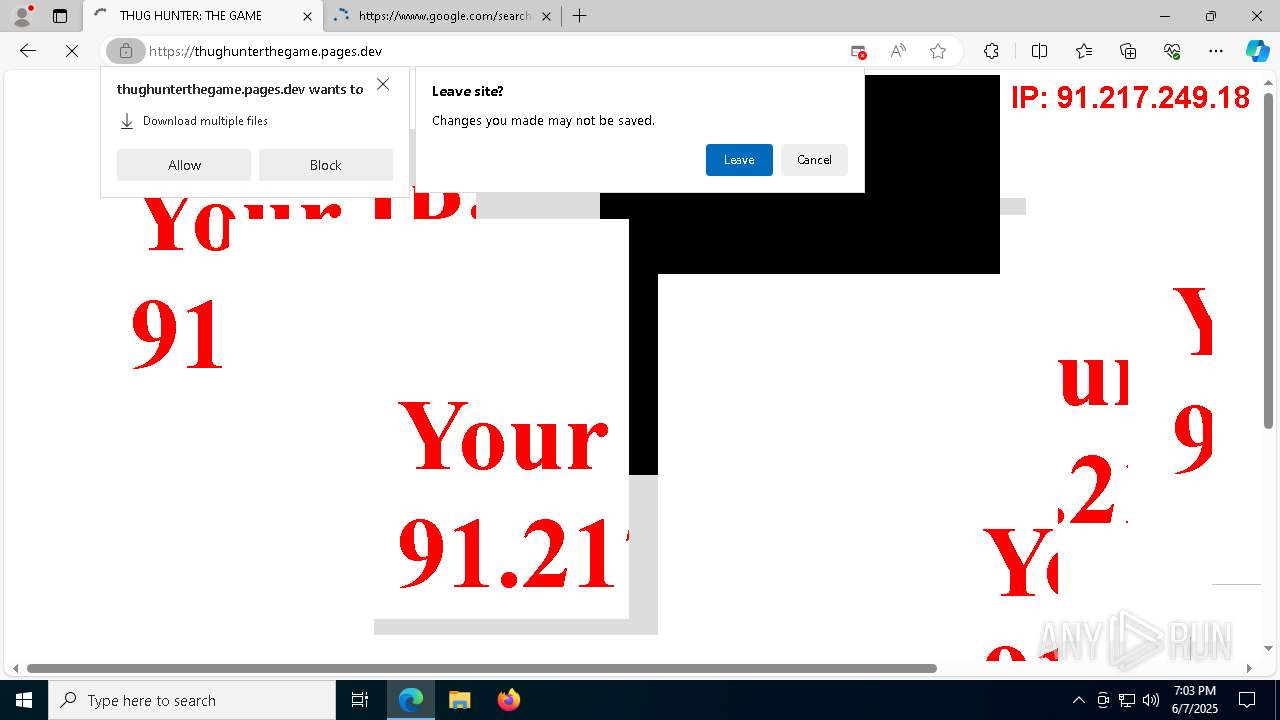1280x720 pixels.
Task: Open the Copilot sidebar icon
Action: [x=1257, y=51]
